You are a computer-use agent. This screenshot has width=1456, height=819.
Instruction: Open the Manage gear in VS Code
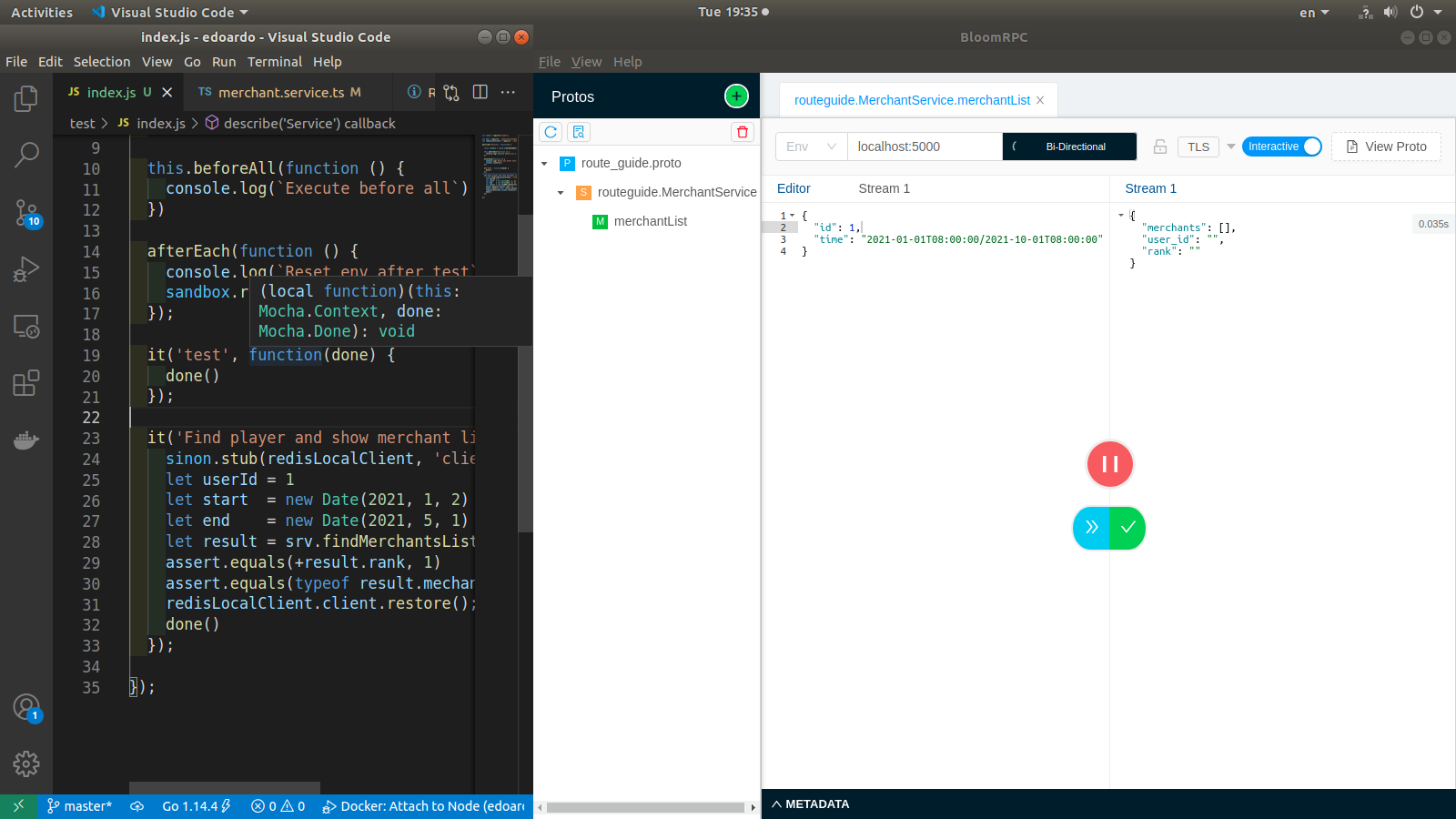[x=26, y=763]
